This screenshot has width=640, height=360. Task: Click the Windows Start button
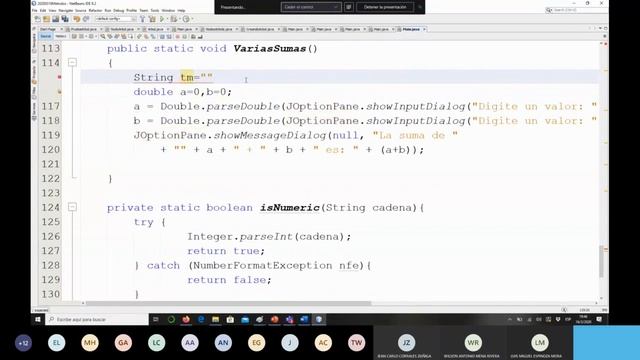coord(38,320)
